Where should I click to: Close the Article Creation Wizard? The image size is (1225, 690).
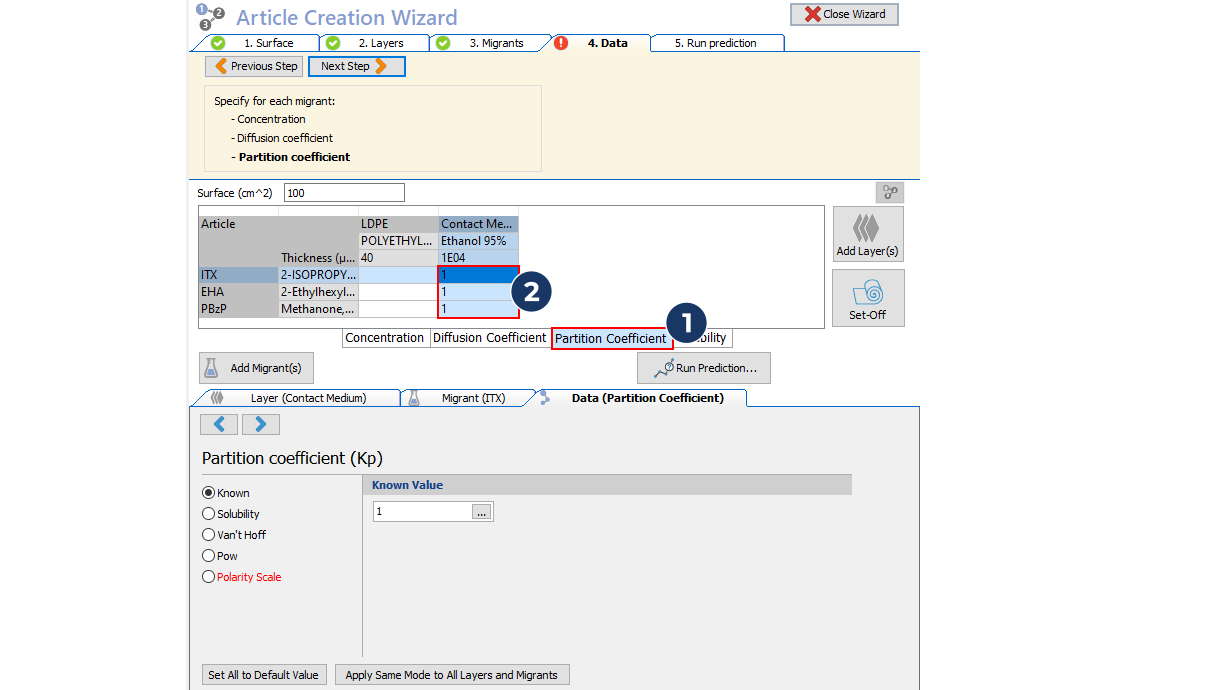pyautogui.click(x=844, y=14)
